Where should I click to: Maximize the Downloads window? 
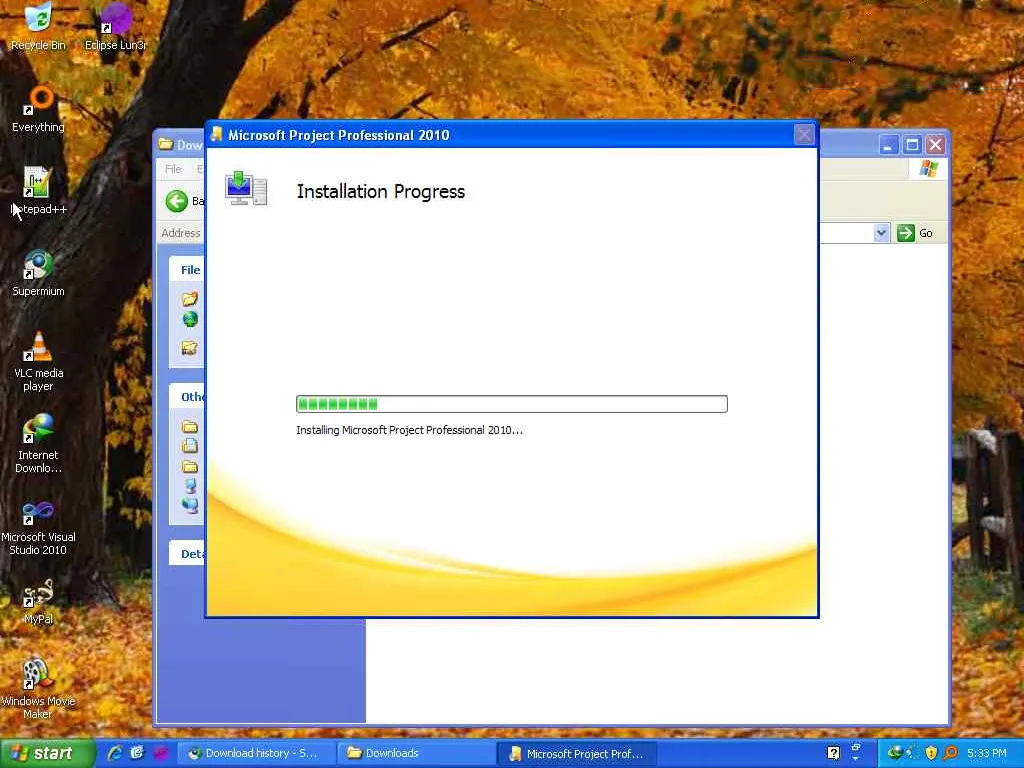[x=912, y=145]
